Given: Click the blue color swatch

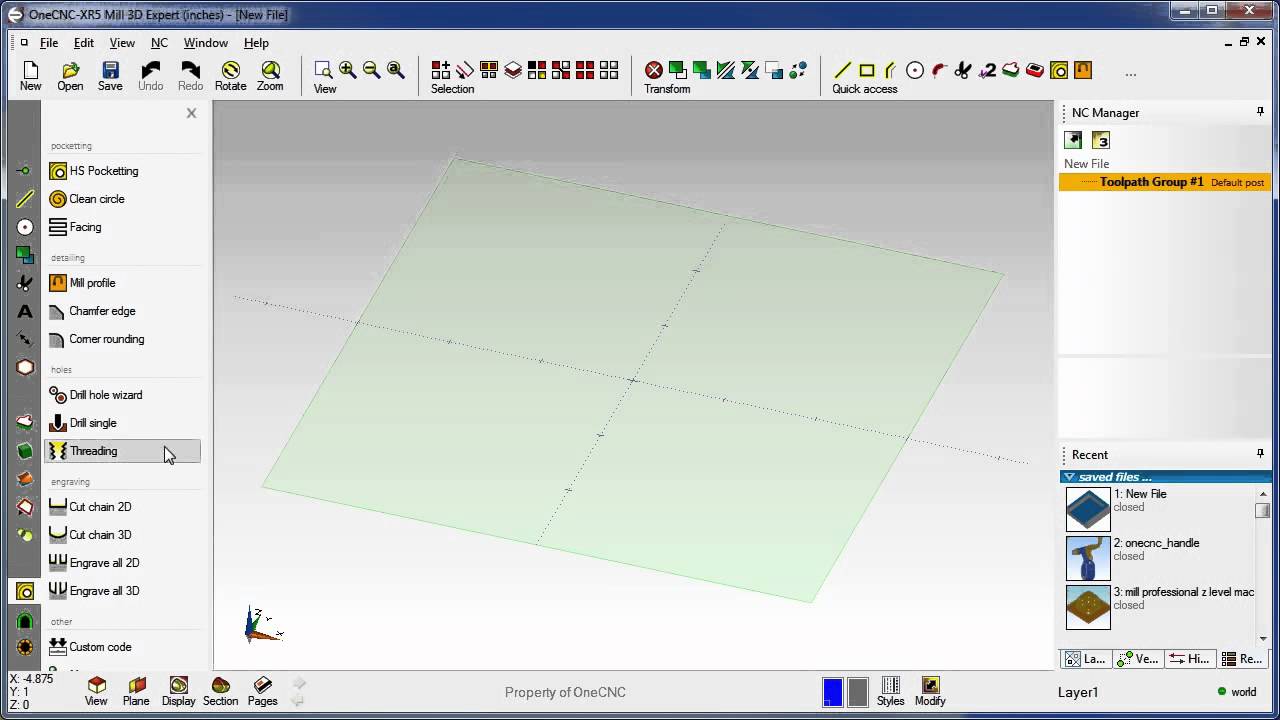Looking at the screenshot, I should (x=832, y=692).
